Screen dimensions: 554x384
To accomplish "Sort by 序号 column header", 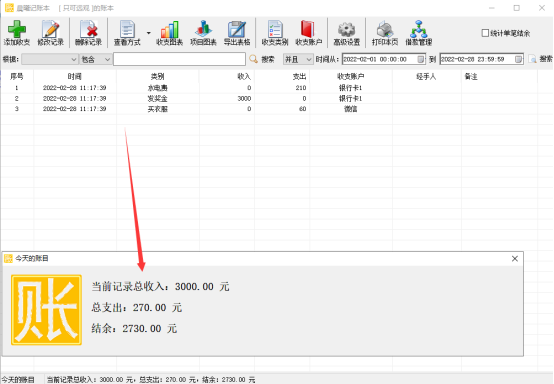I will pos(17,76).
